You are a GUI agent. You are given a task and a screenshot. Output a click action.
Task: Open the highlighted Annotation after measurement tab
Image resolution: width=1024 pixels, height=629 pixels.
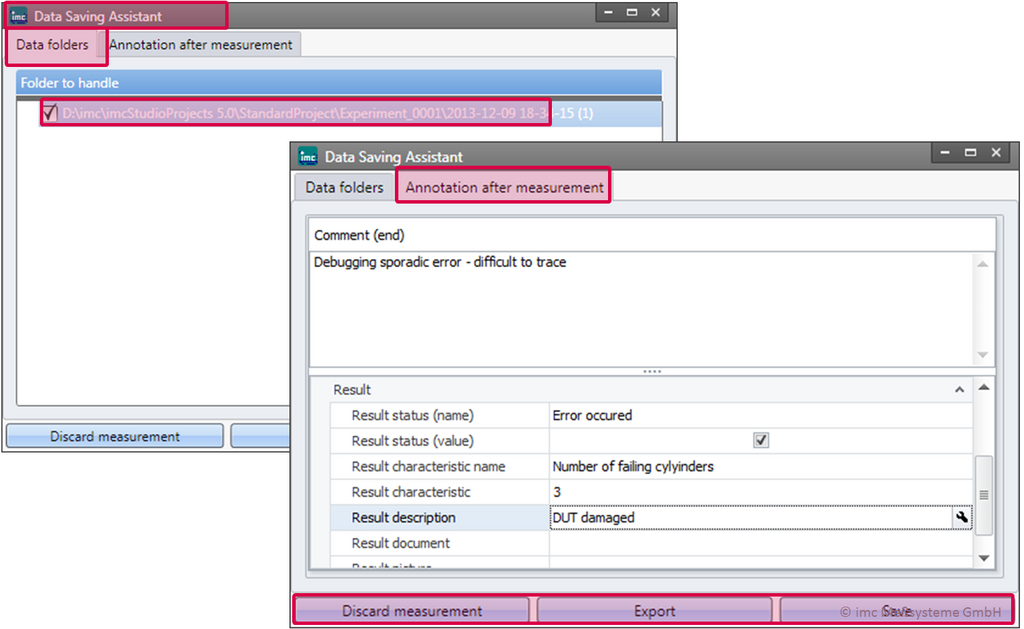coord(504,187)
